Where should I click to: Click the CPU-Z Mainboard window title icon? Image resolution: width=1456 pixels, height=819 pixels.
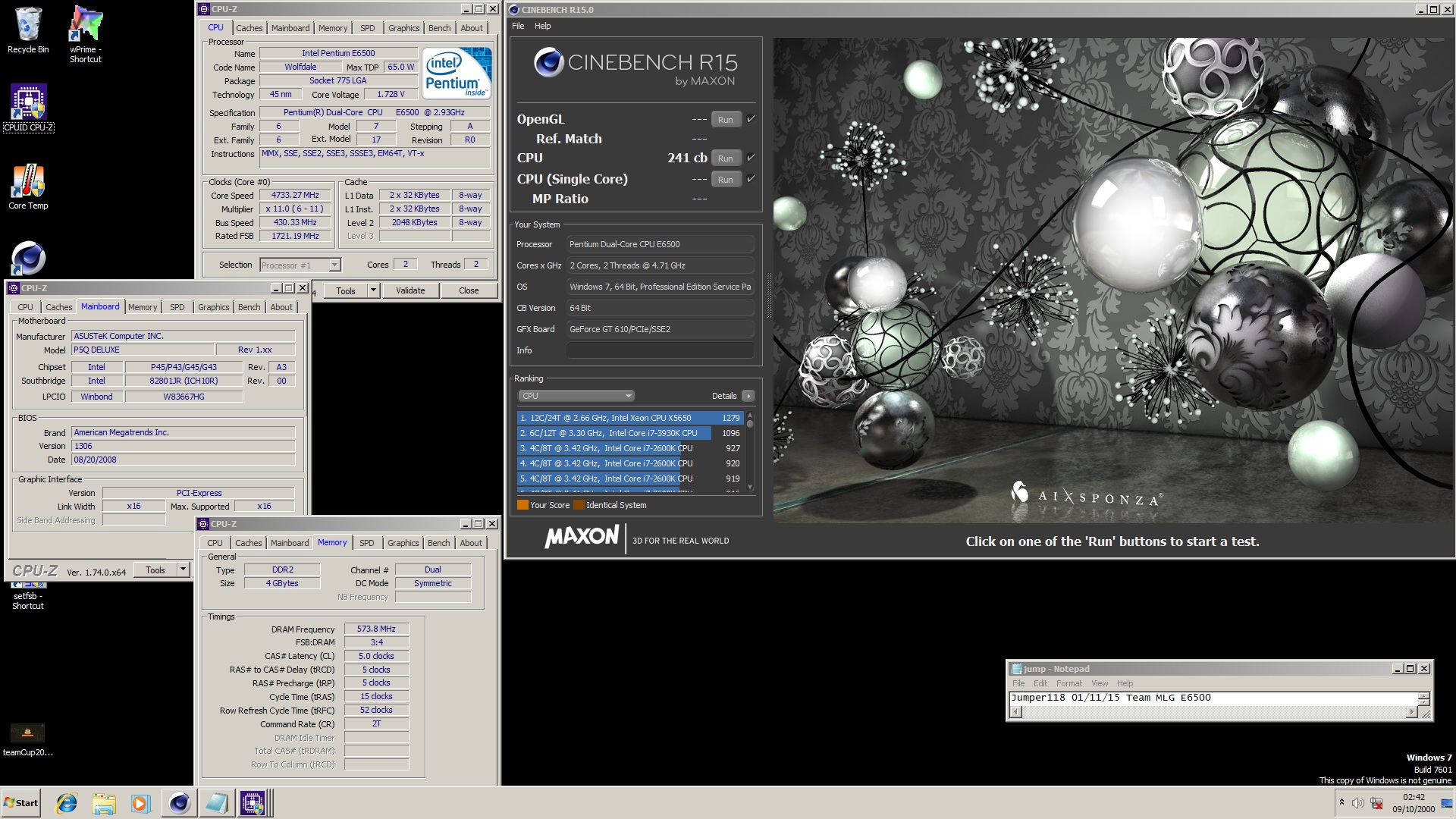(14, 288)
